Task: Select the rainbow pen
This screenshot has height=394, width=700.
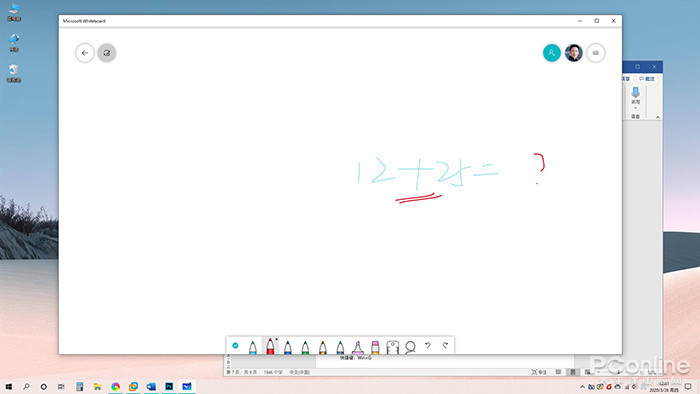Action: coord(322,347)
